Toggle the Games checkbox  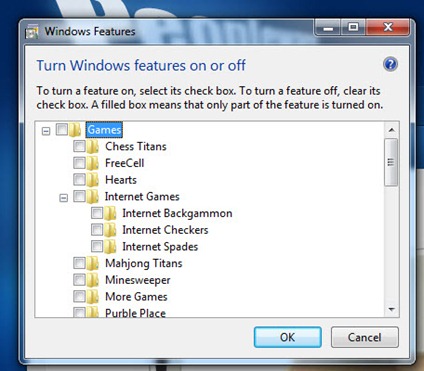coord(62,129)
